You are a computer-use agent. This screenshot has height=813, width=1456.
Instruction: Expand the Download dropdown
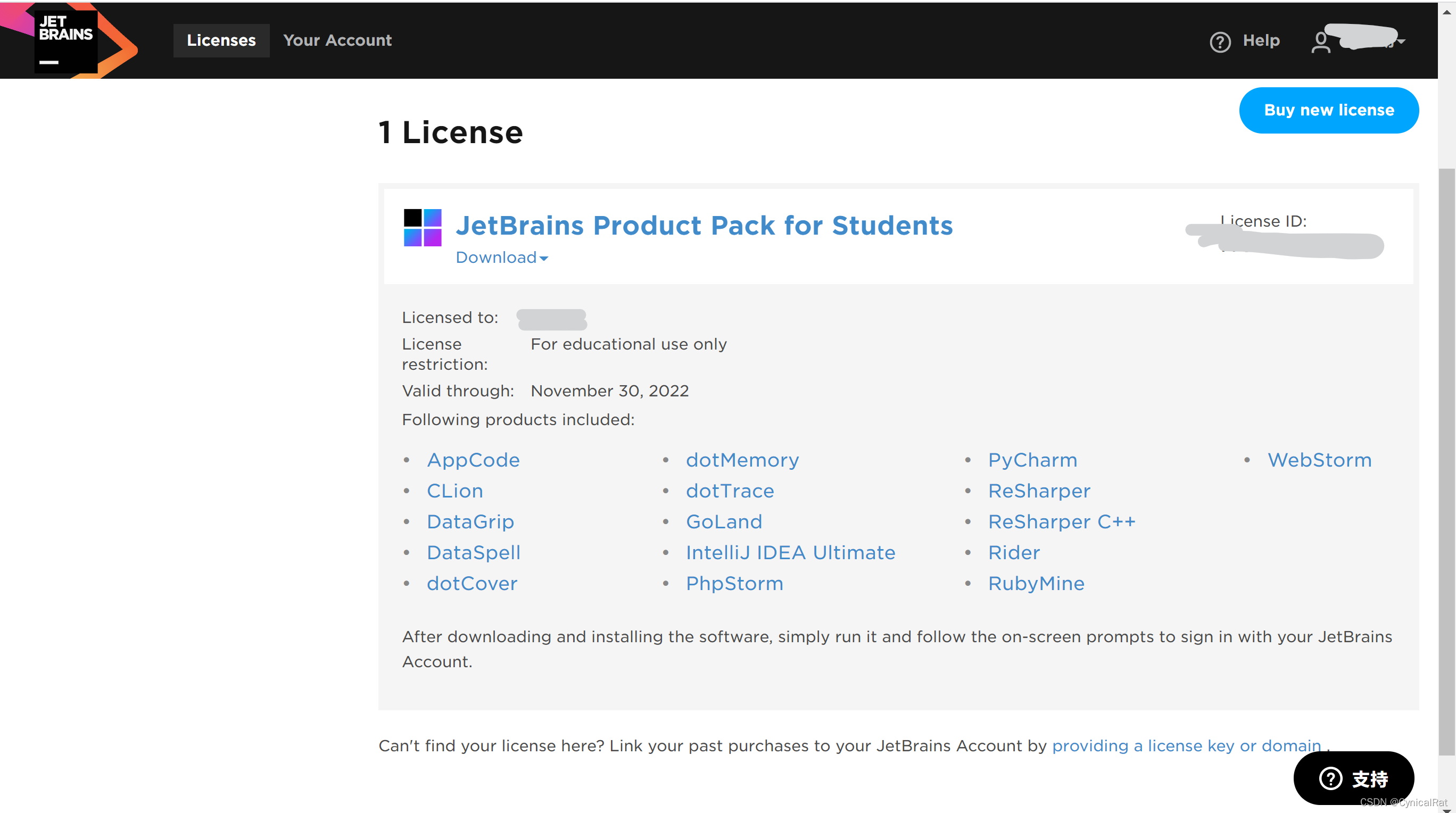pyautogui.click(x=501, y=258)
